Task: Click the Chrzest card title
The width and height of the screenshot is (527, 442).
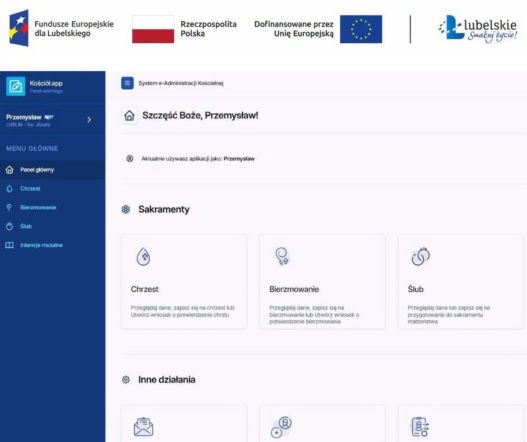Action: 145,289
